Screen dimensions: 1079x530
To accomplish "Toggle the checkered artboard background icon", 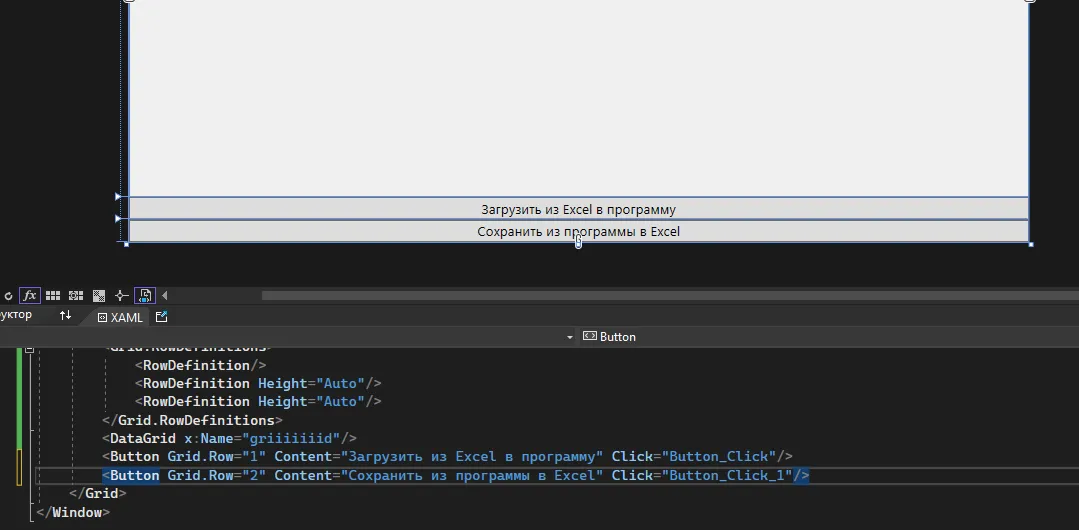I will pyautogui.click(x=99, y=295).
